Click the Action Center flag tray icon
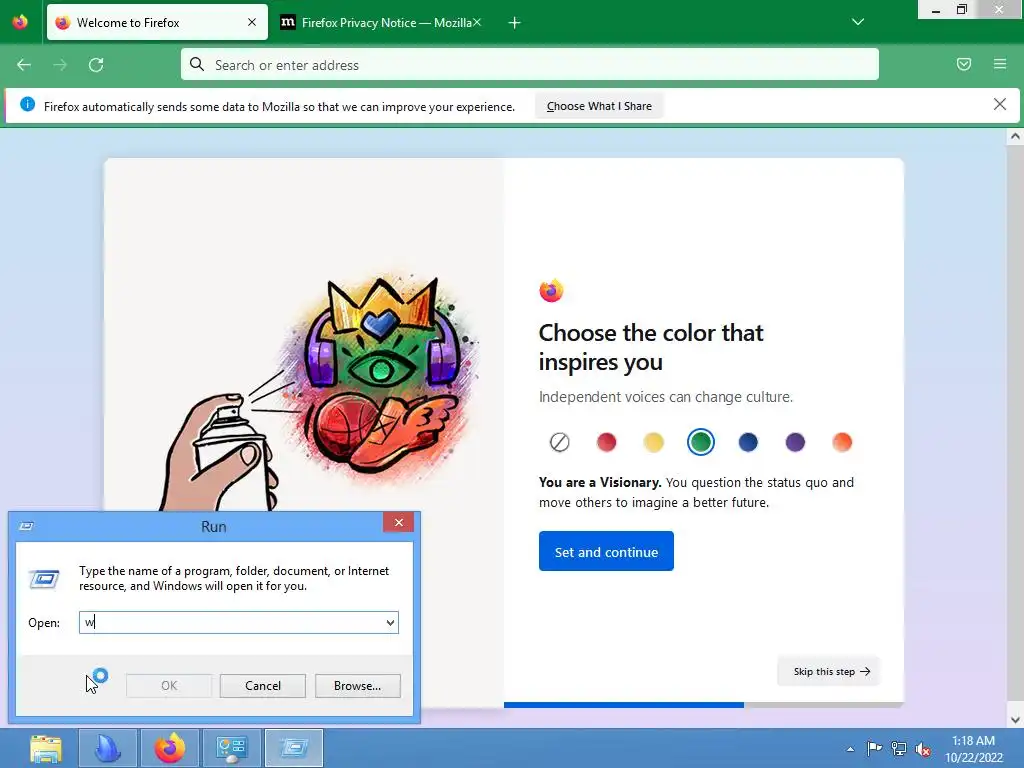The image size is (1024, 768). [x=874, y=748]
